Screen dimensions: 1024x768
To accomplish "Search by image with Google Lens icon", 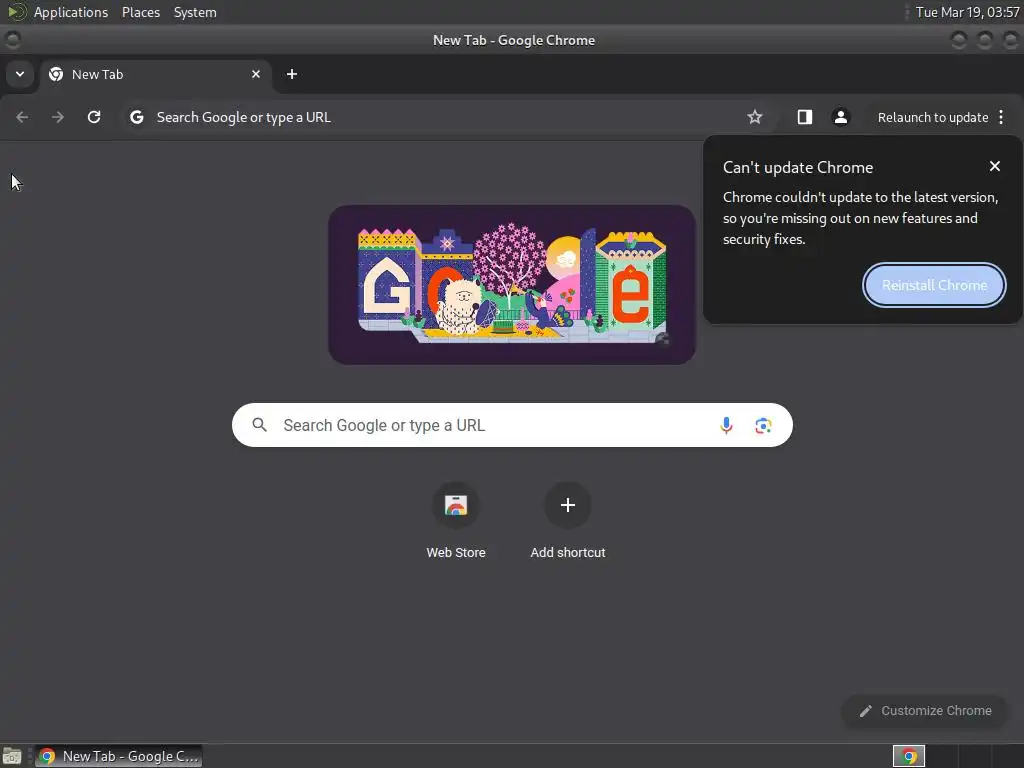I will coord(763,426).
